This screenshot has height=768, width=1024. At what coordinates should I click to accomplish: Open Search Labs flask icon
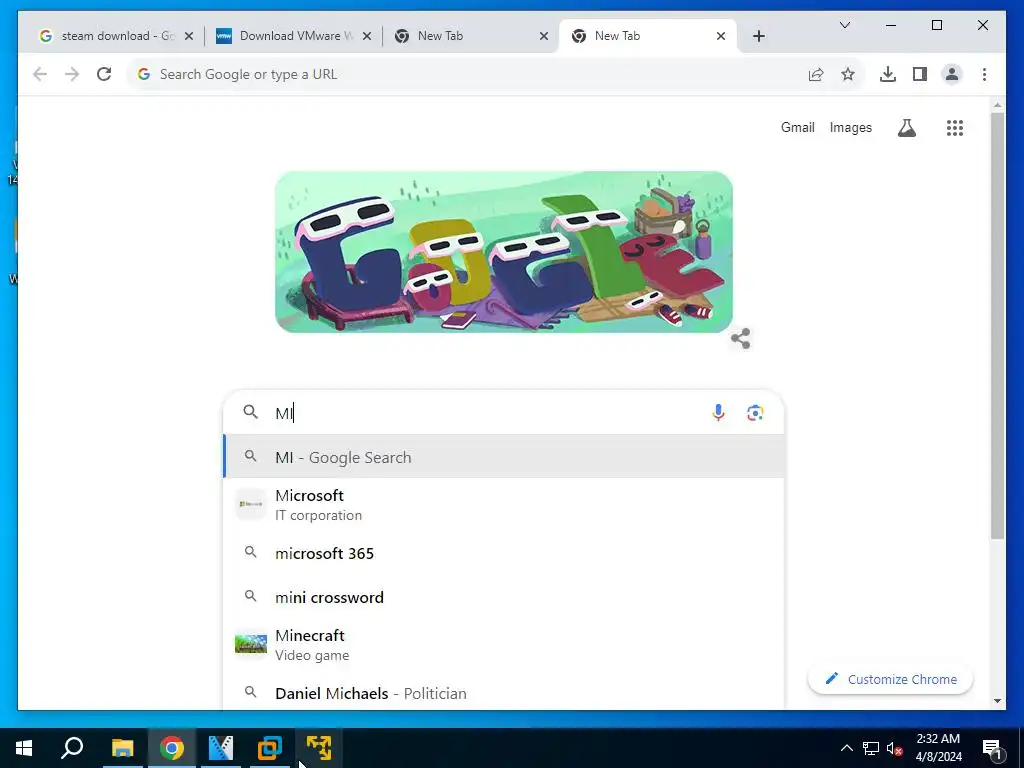[x=906, y=128]
